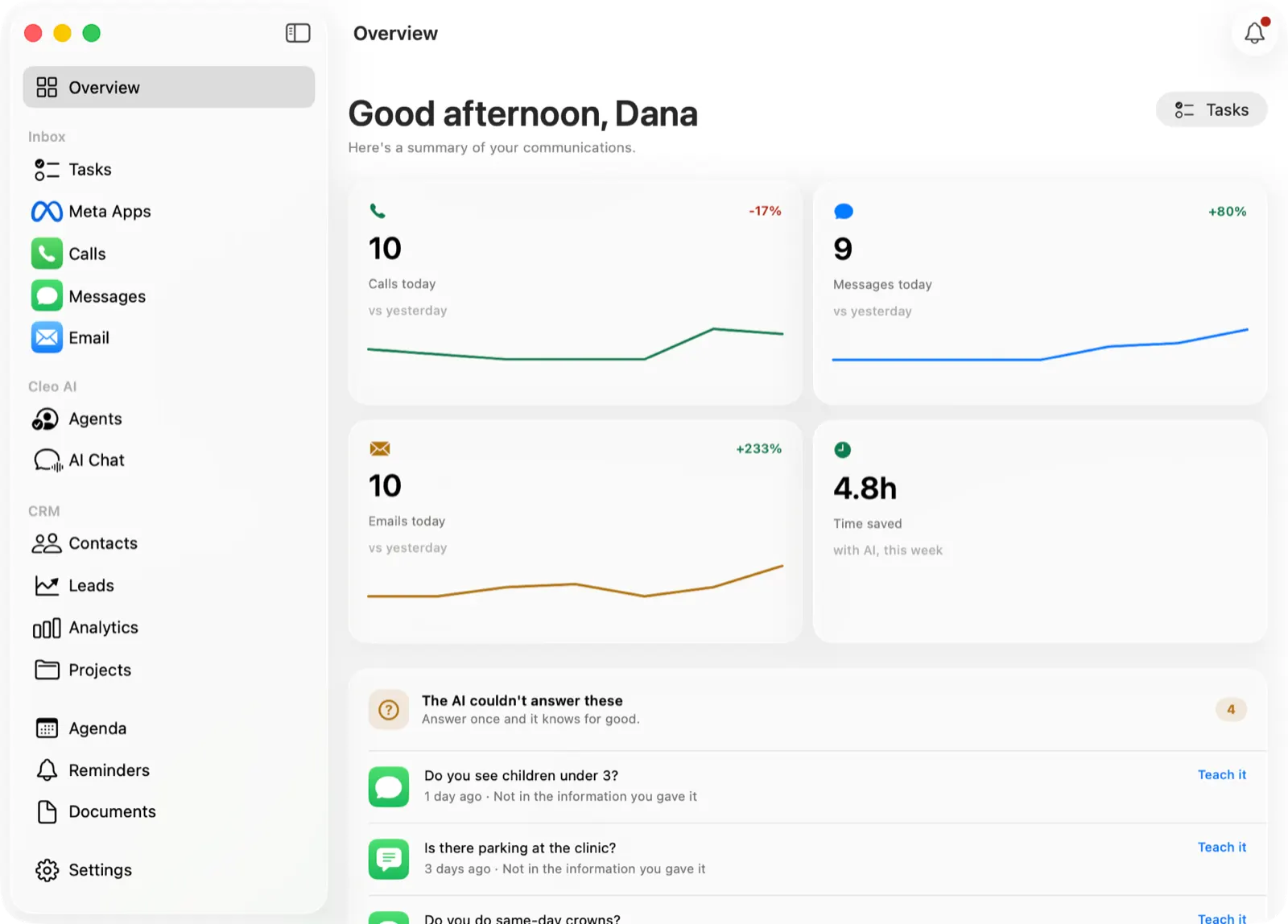Click Teach it for children under 3

click(1222, 774)
